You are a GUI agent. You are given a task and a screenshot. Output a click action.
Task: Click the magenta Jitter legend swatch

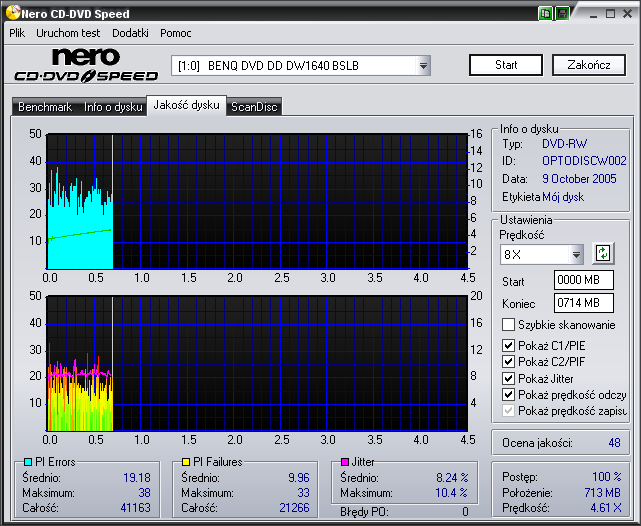pyautogui.click(x=345, y=462)
